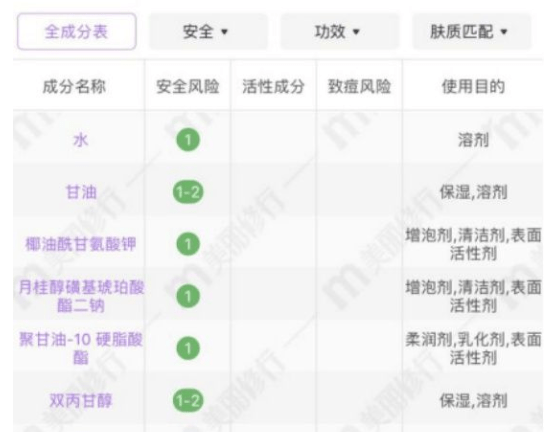Click 柔润剂,乳化剂,表面活性剂 purpose text
Image resolution: width=554 pixels, height=432 pixels.
coord(473,348)
